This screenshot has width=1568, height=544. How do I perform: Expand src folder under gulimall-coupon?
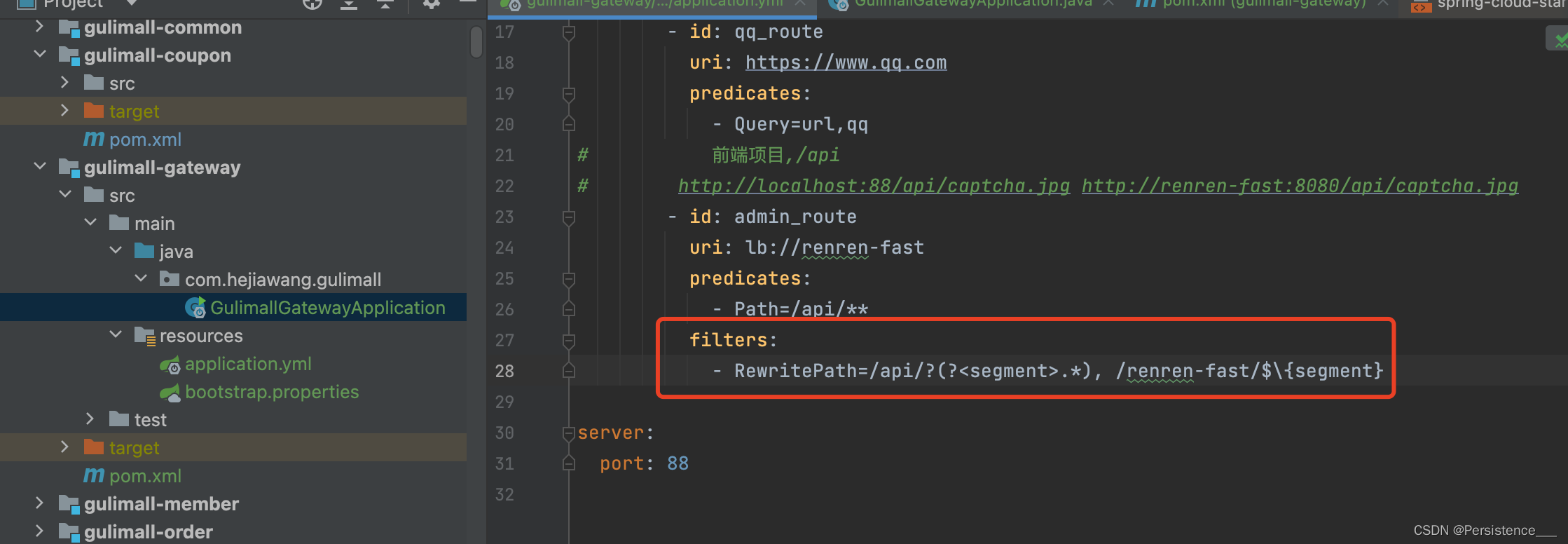[65, 82]
